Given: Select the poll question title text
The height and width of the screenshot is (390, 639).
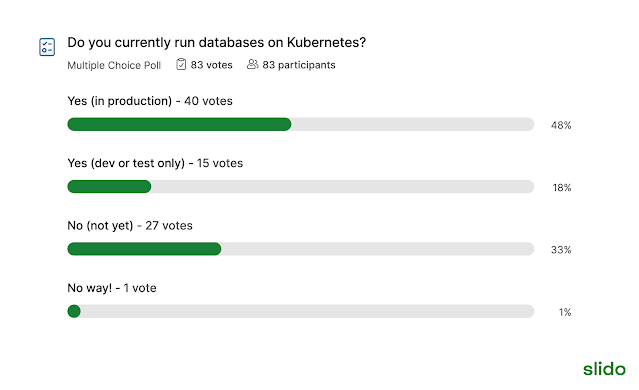Looking at the screenshot, I should click(x=217, y=42).
